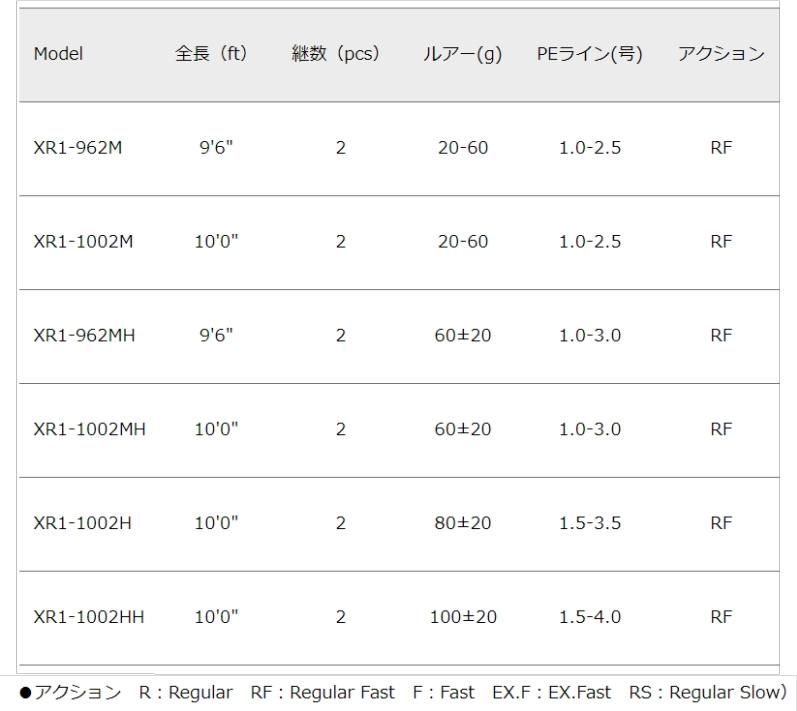Click the ルアー(g) column header
Image resolution: width=797 pixels, height=711 pixels.
[x=462, y=54]
